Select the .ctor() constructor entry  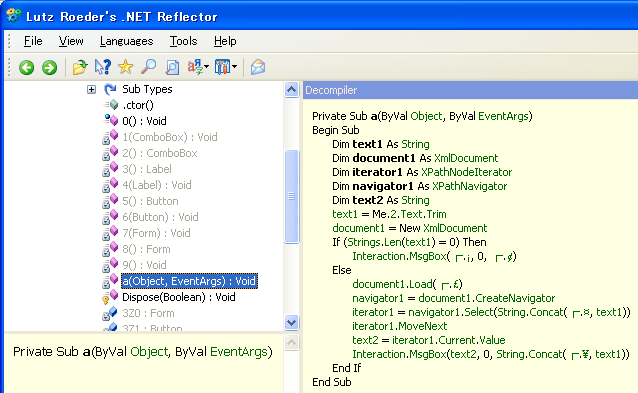point(138,105)
